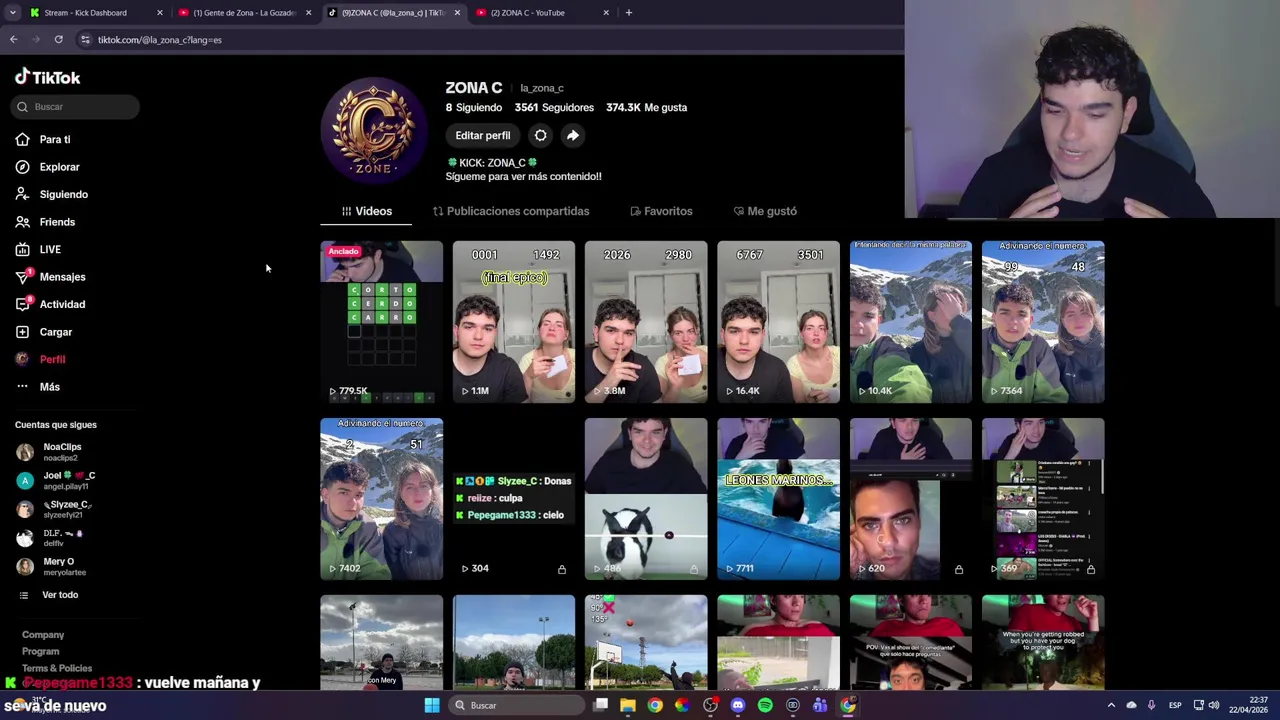Open the 7402 views video
The width and height of the screenshot is (1280, 720).
[x=381, y=499]
